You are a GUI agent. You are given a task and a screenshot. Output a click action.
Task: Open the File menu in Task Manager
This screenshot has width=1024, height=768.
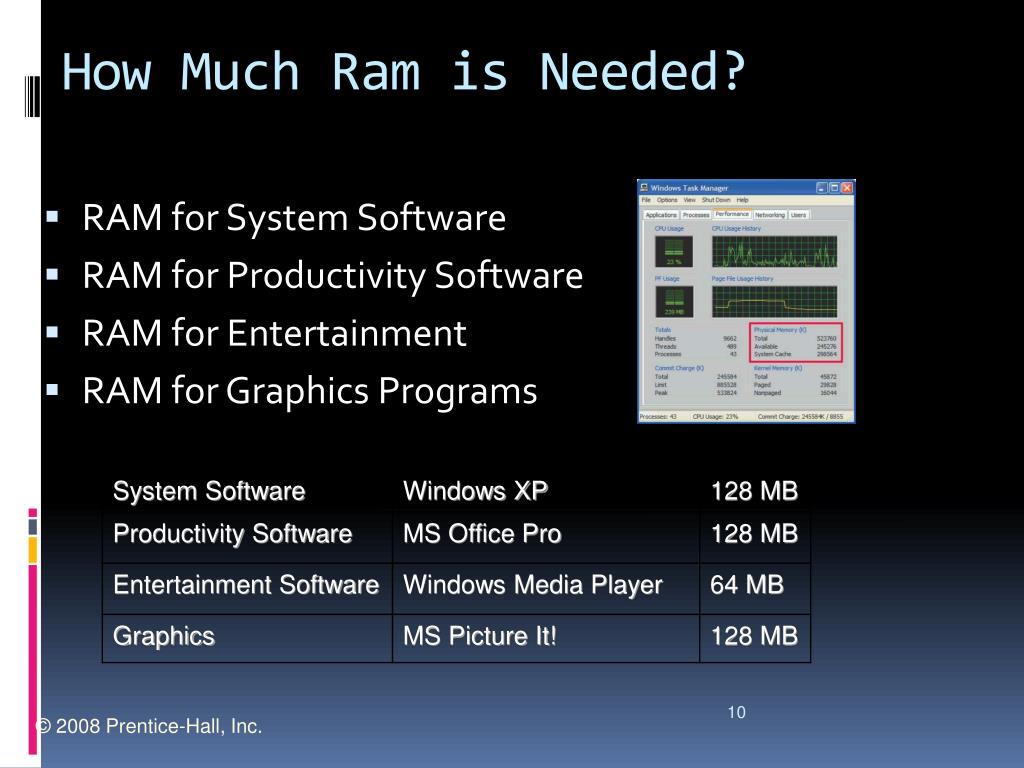click(646, 200)
